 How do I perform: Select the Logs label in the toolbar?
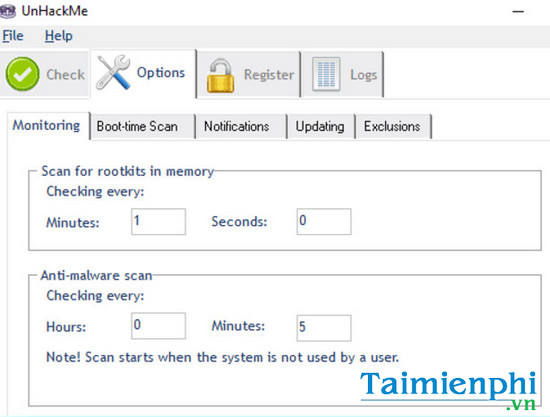point(364,75)
